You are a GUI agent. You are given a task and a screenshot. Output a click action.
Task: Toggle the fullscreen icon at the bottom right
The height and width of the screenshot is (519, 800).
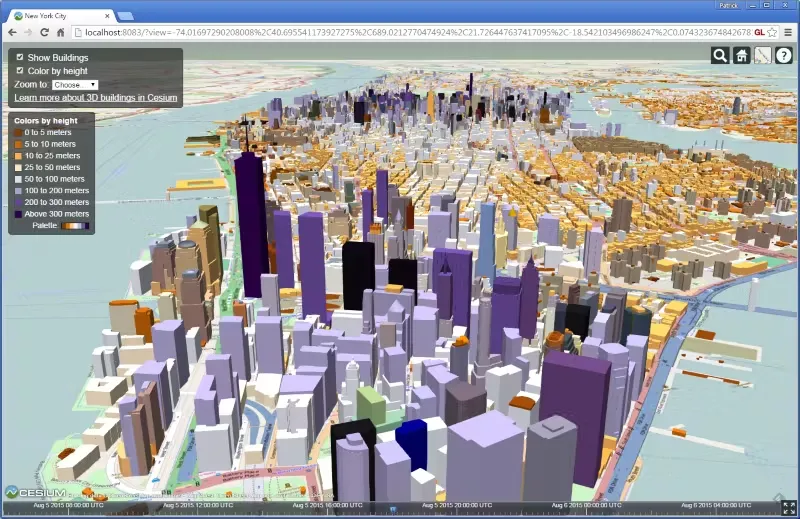[x=789, y=508]
